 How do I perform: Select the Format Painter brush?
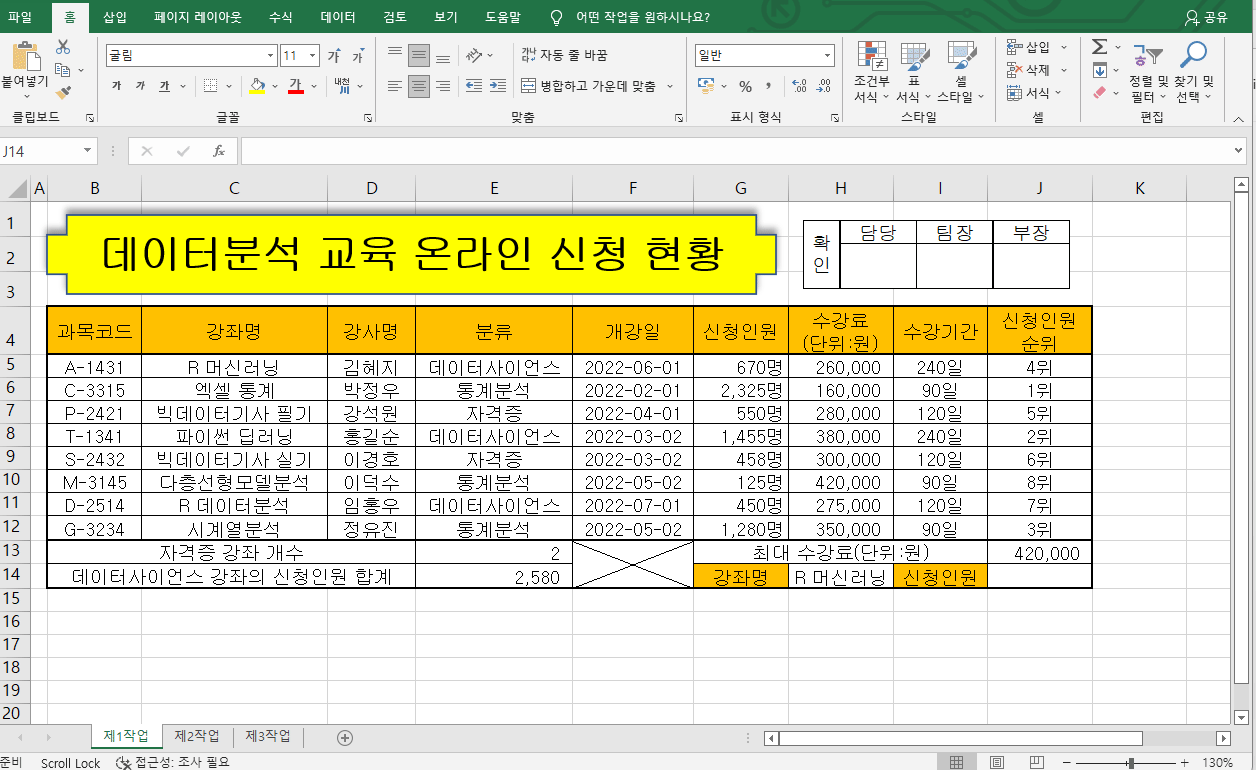(x=63, y=93)
